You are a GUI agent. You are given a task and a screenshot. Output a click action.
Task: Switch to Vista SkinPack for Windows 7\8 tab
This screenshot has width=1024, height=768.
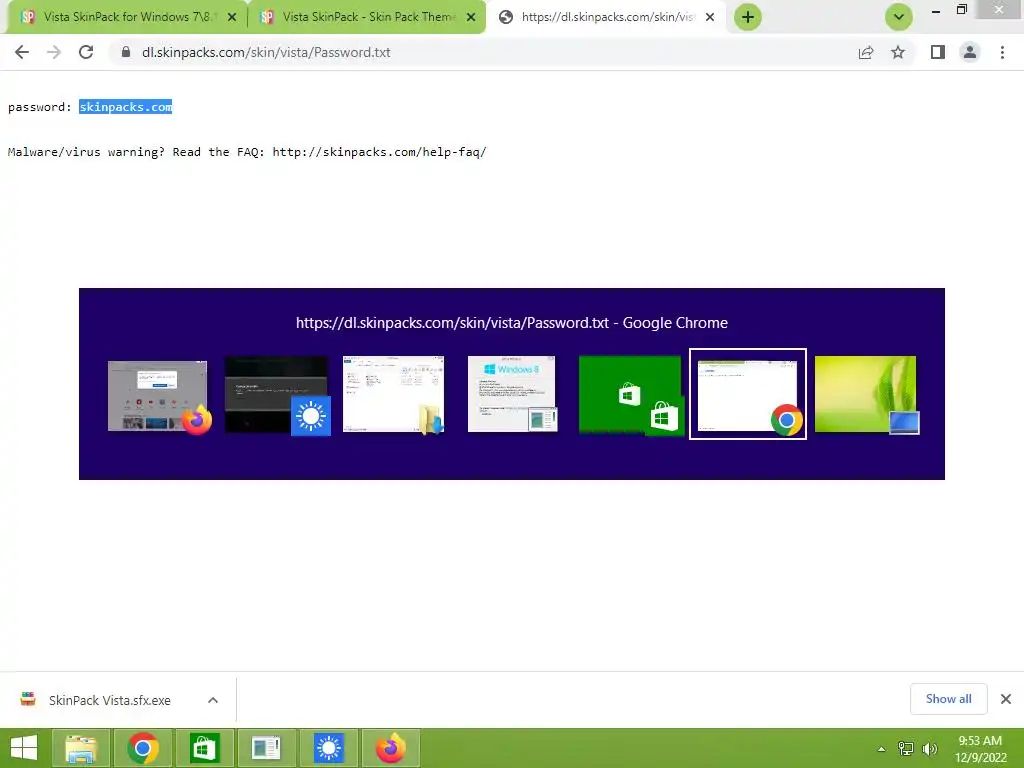(x=127, y=17)
